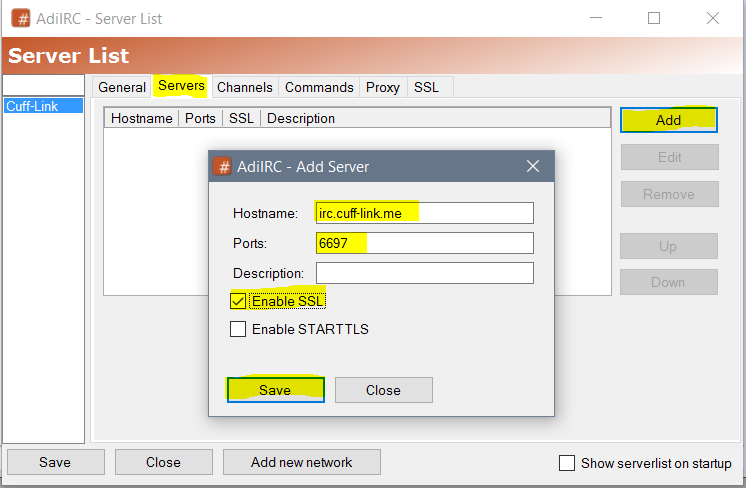Click Close in Add Server dialog
The height and width of the screenshot is (488, 746).
point(383,390)
